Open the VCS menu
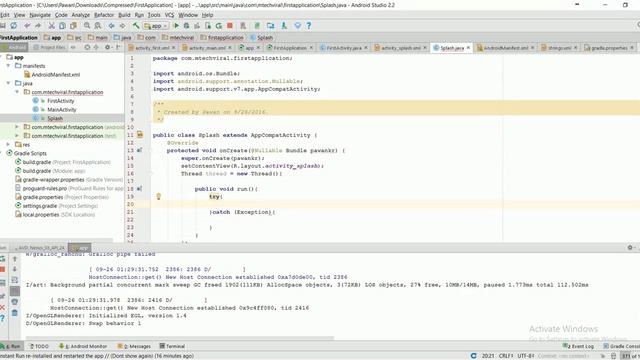 pos(169,15)
